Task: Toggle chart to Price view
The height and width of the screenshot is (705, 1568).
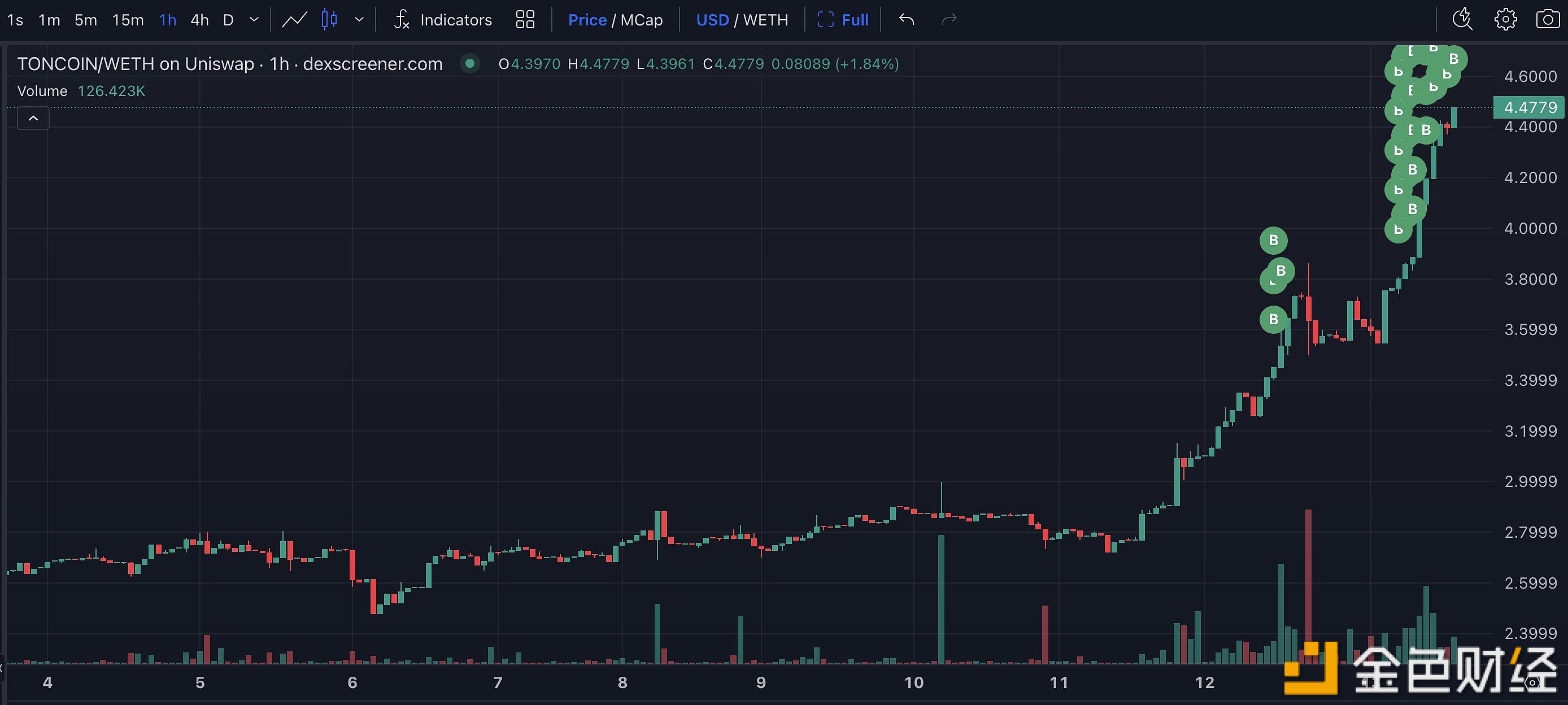Action: point(587,20)
